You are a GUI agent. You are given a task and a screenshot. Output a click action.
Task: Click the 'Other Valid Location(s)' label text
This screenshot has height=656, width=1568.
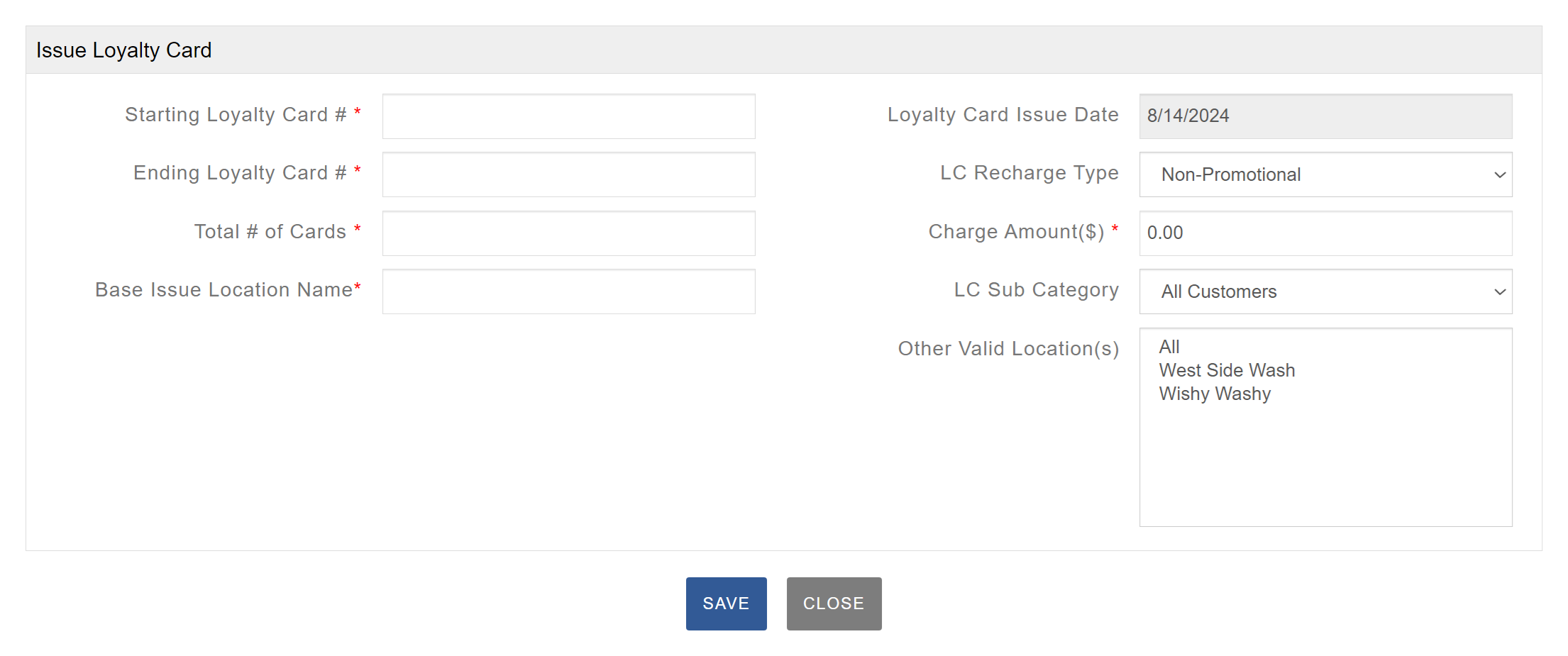click(1008, 349)
